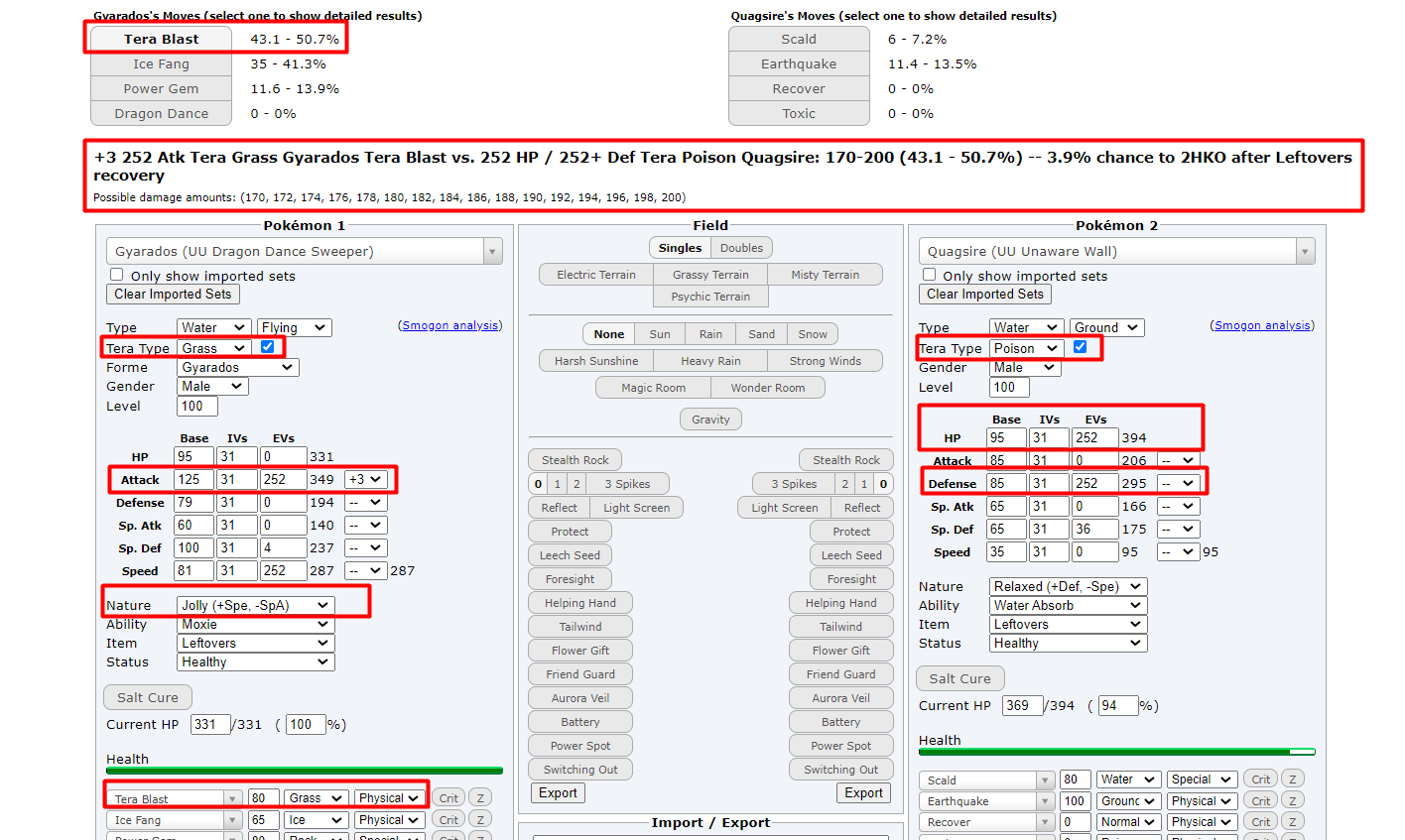Switch field format to Doubles
The image size is (1405, 840).
click(741, 248)
